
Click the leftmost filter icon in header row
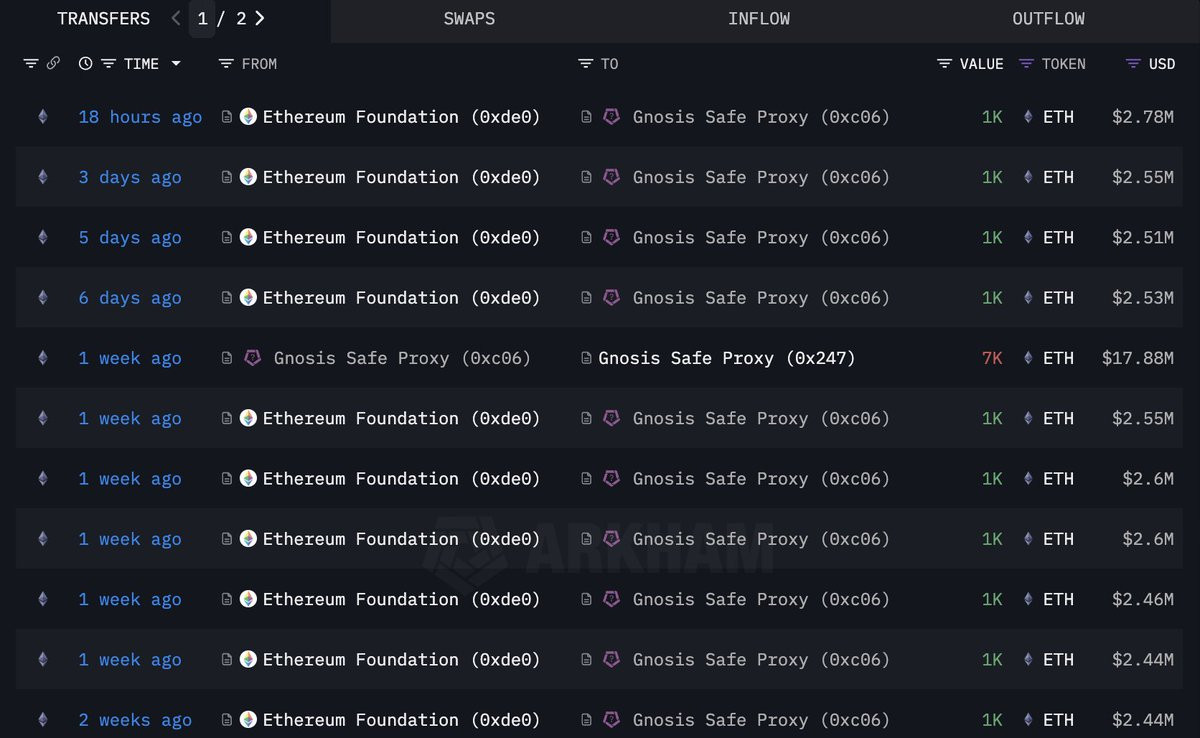[x=31, y=63]
